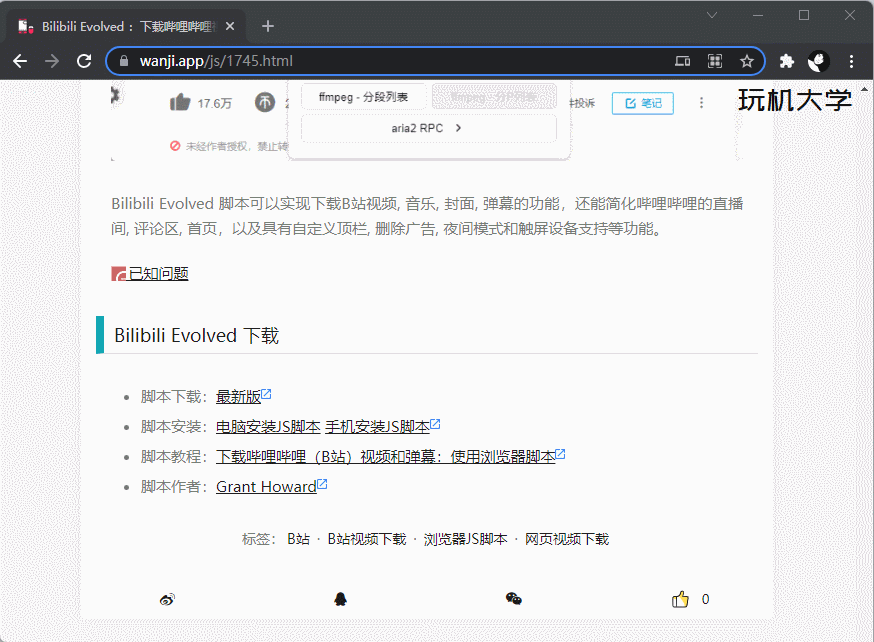Click the 玩机大学 site logo

795,100
